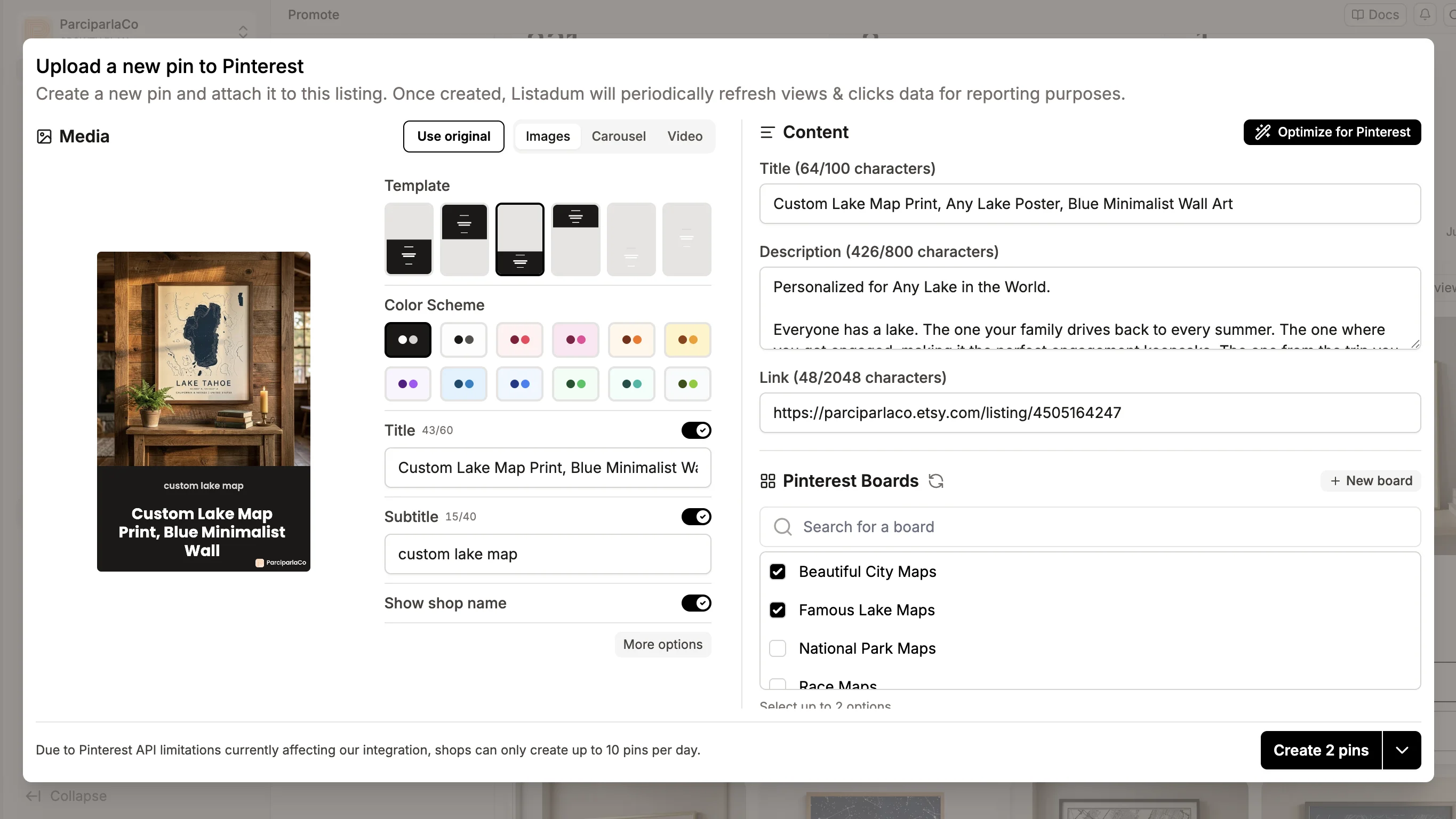Uncheck the Beautiful City Maps board

[778, 572]
